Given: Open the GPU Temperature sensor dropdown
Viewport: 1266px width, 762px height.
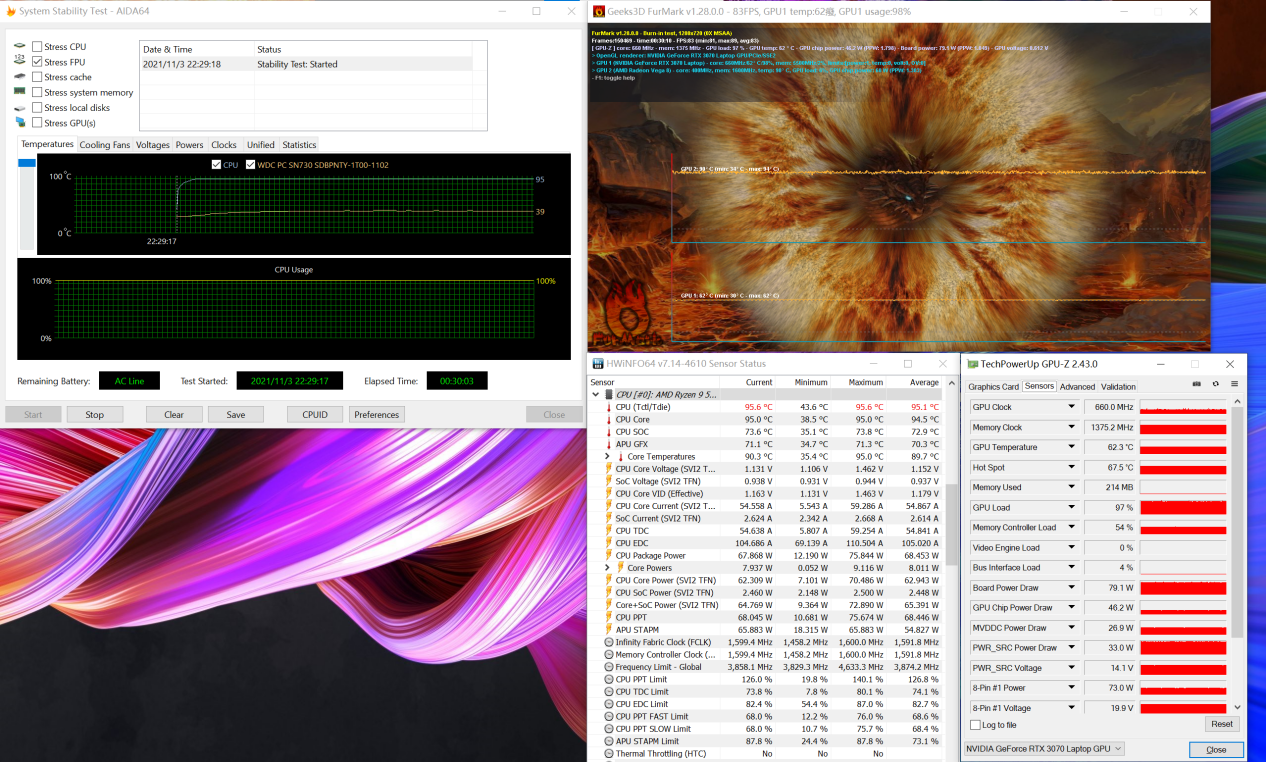Looking at the screenshot, I should (1071, 447).
